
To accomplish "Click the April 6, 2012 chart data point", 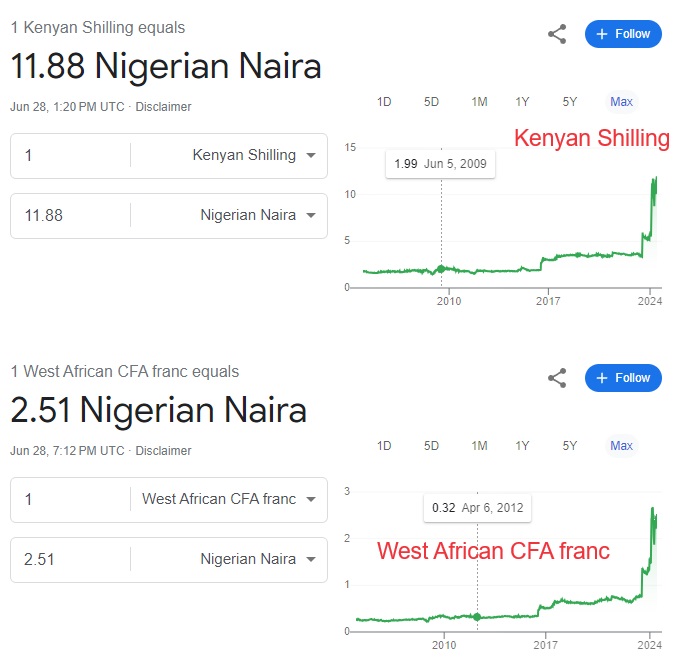I will (x=477, y=617).
